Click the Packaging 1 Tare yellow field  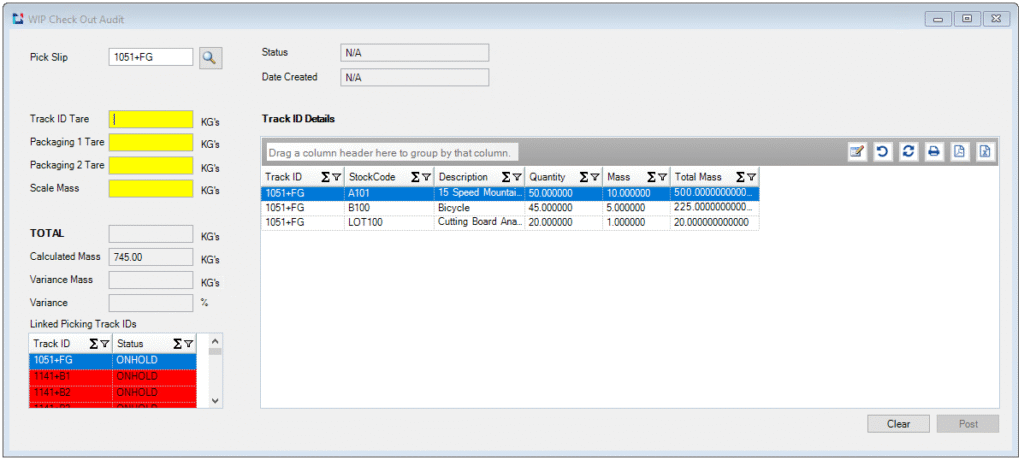(x=151, y=142)
